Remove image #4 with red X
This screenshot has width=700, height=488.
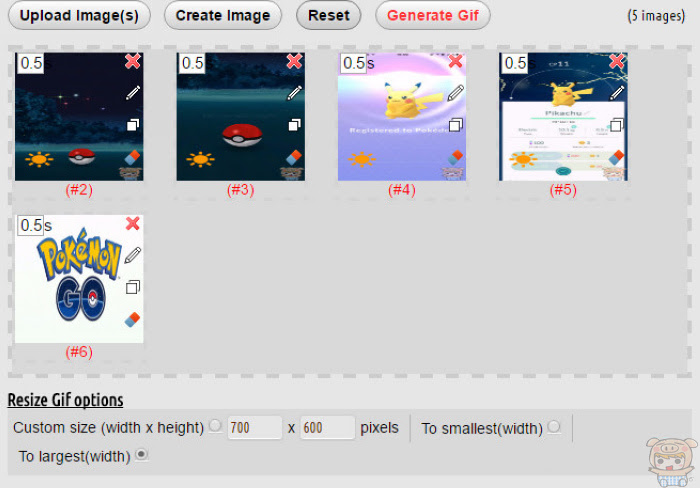(455, 61)
